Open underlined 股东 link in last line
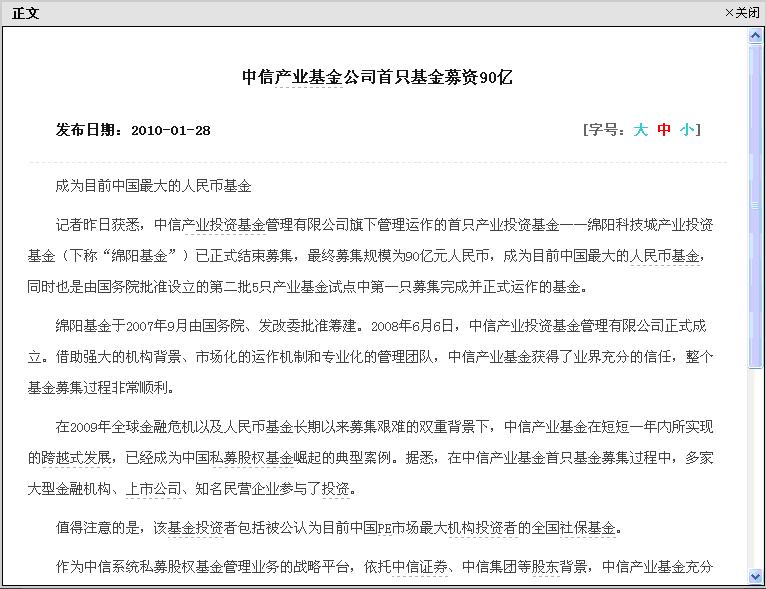This screenshot has width=766, height=589. (x=545, y=567)
